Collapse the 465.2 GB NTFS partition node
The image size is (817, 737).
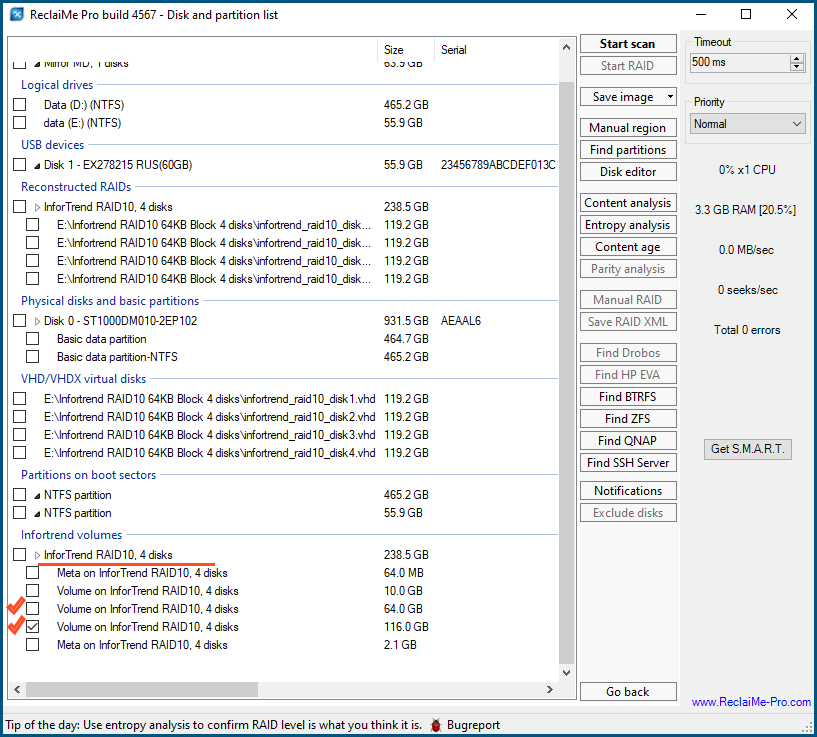(x=37, y=496)
